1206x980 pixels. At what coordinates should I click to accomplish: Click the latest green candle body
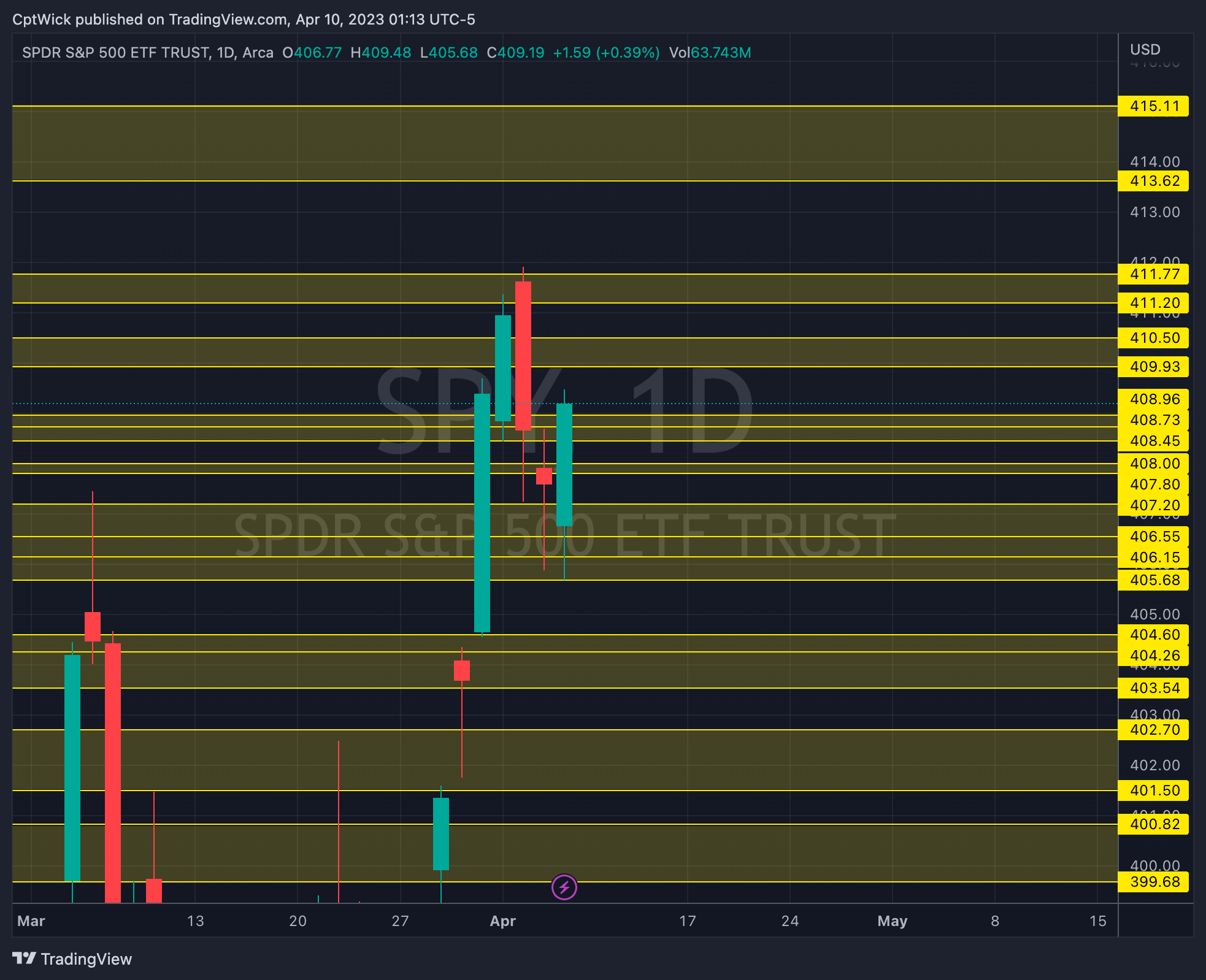(564, 464)
